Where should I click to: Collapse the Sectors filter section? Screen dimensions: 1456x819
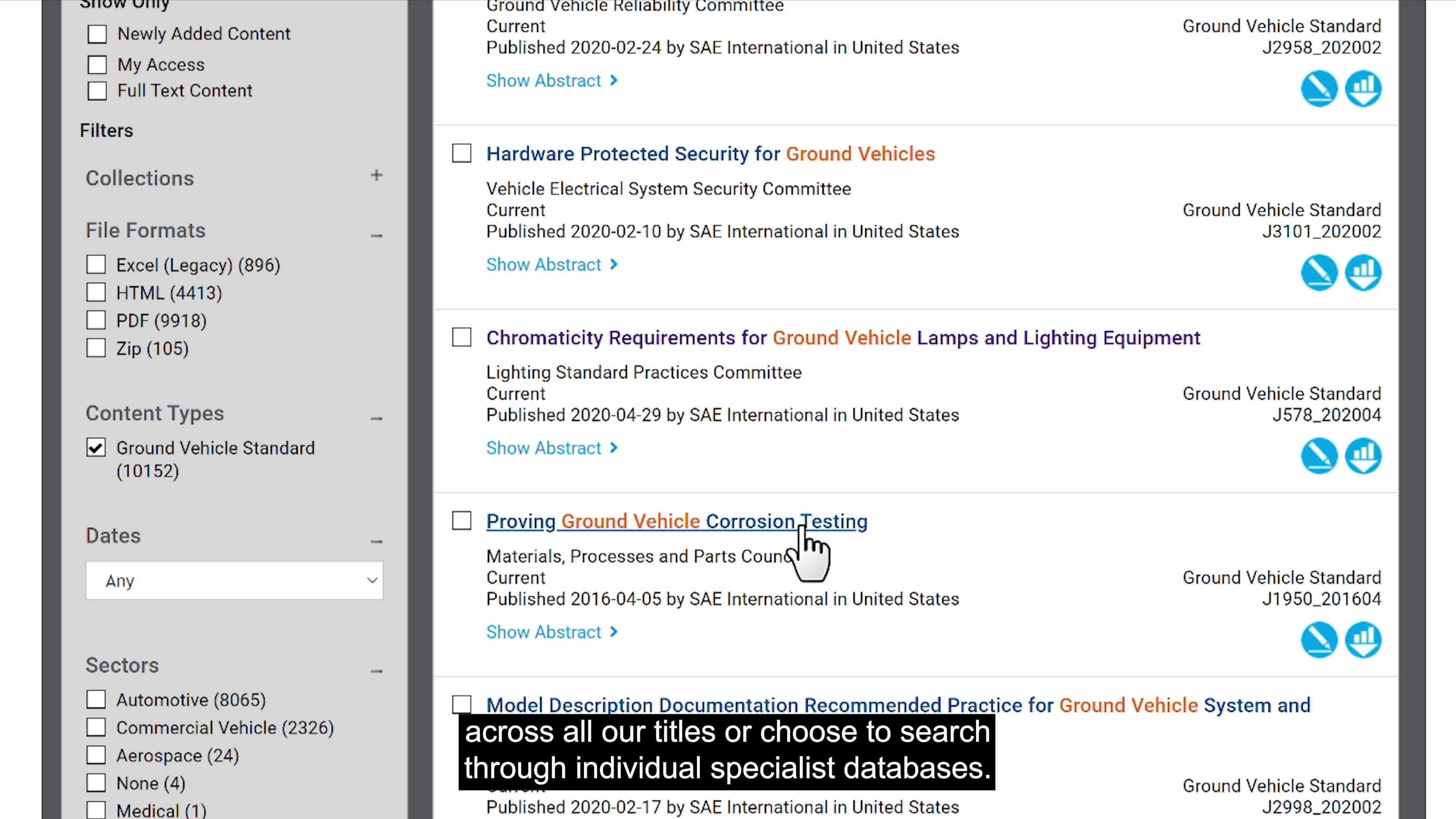pyautogui.click(x=377, y=671)
